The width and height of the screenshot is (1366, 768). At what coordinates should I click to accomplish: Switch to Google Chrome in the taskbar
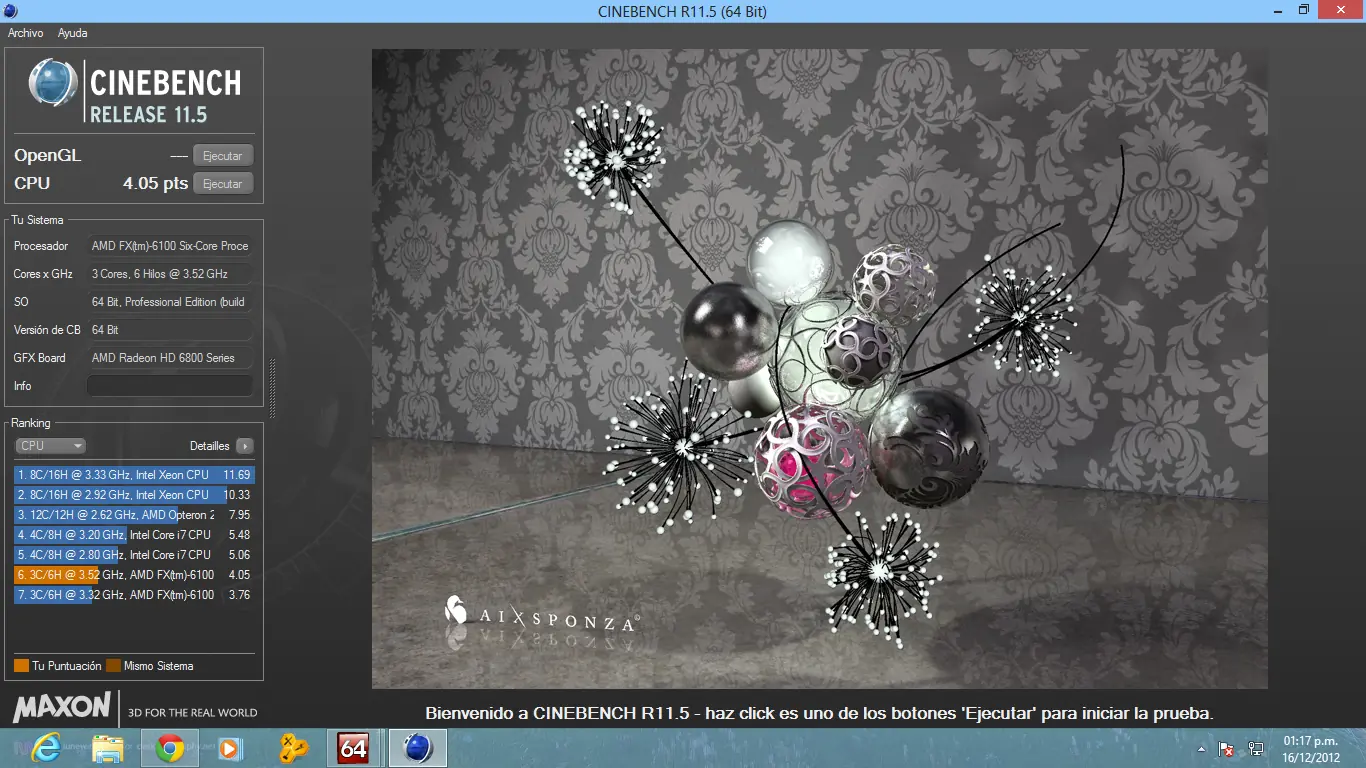pos(170,748)
